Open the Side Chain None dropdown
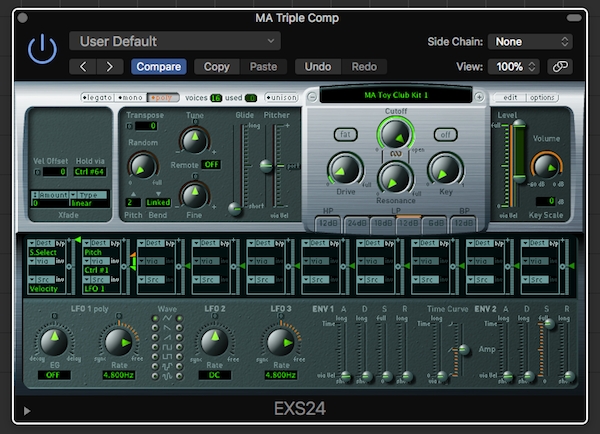Image resolution: width=600 pixels, height=434 pixels. 530,41
